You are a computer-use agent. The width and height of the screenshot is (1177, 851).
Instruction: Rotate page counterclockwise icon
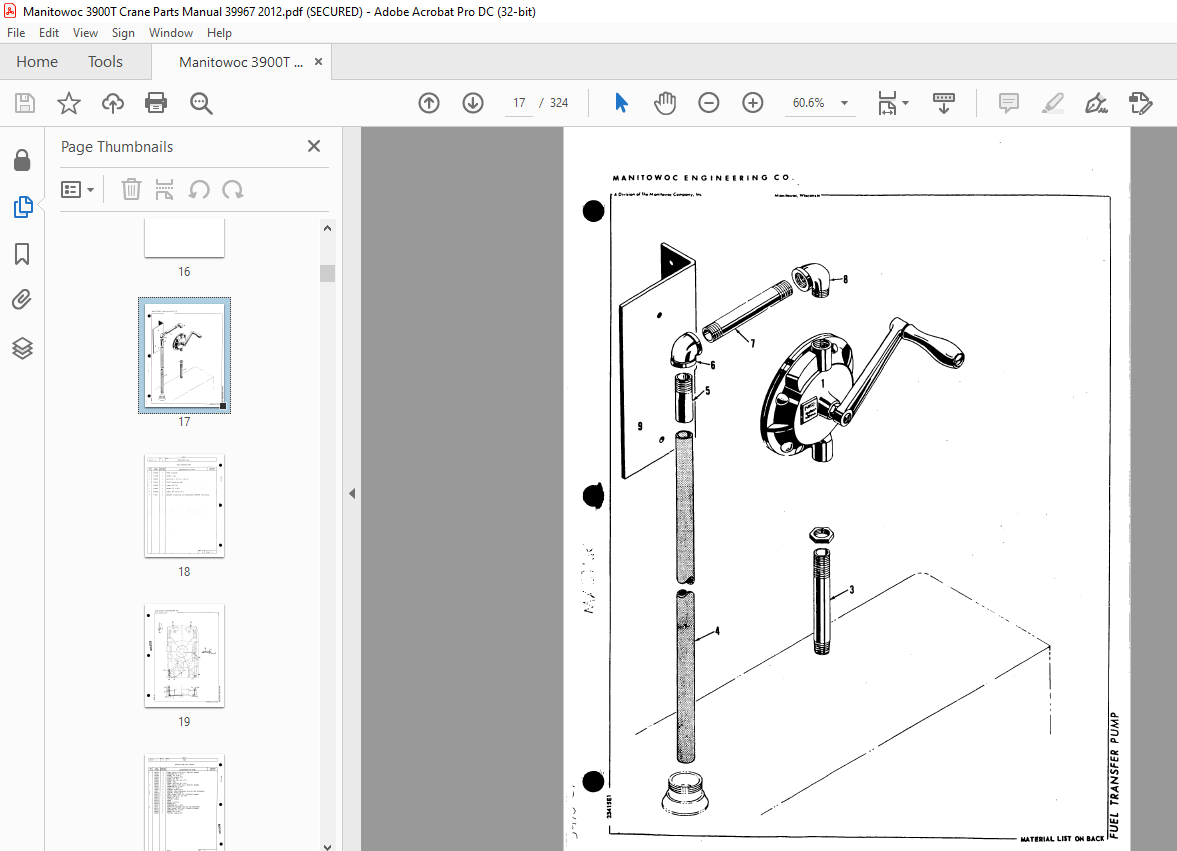point(199,189)
